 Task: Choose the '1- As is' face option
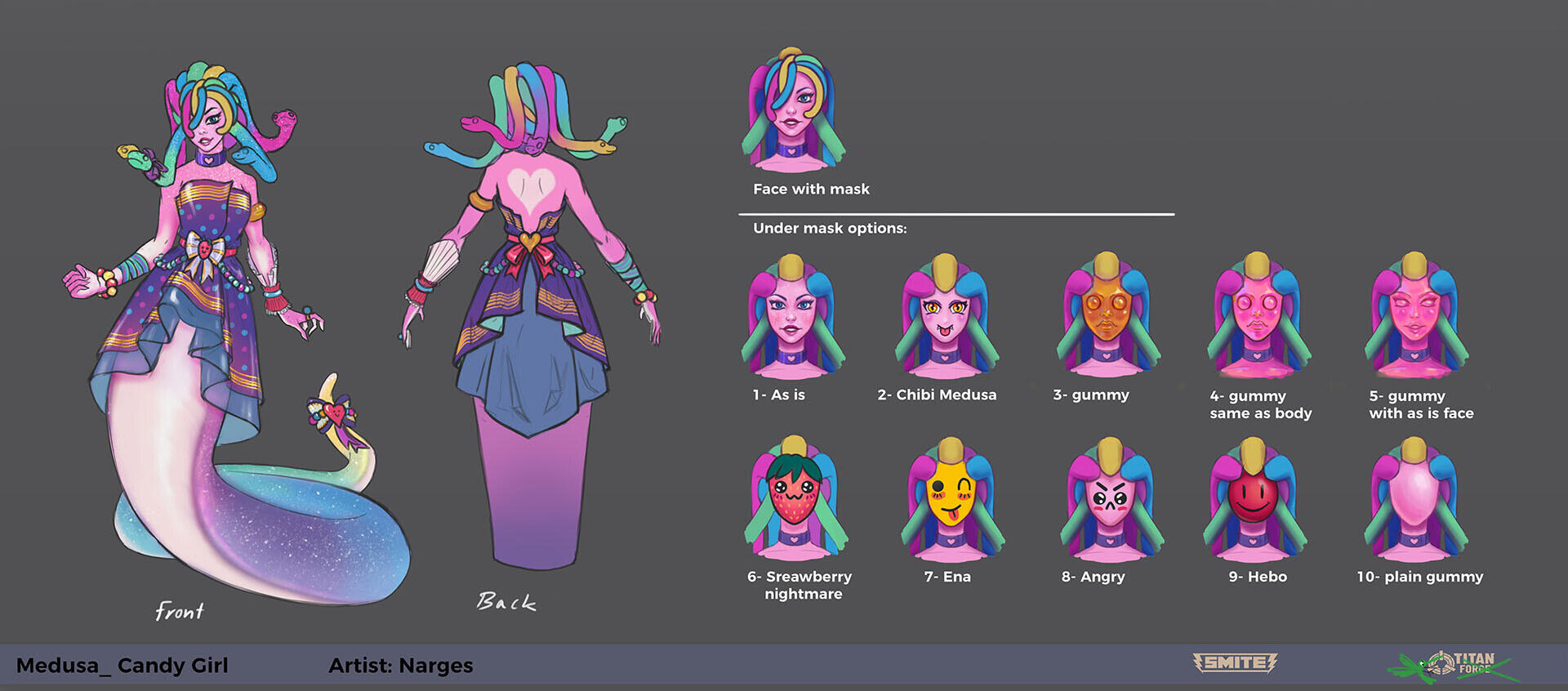(x=792, y=319)
